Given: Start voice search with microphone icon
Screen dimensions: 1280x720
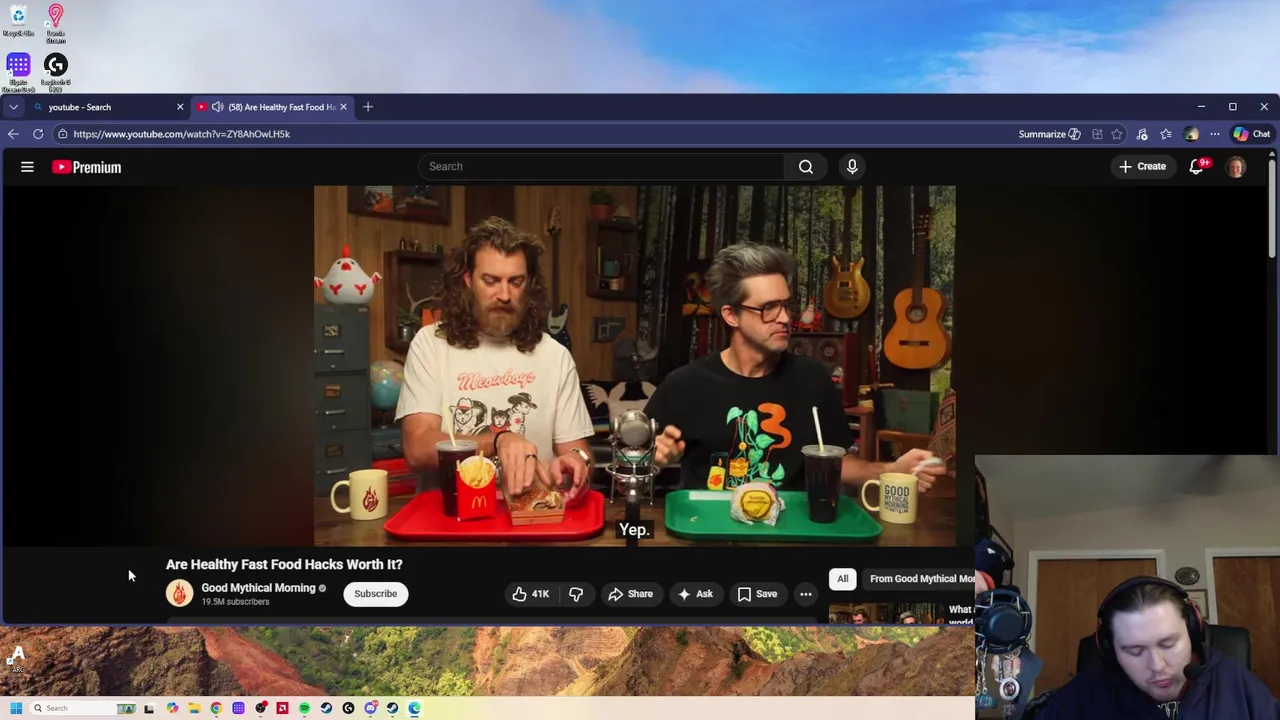Looking at the screenshot, I should click(x=852, y=167).
